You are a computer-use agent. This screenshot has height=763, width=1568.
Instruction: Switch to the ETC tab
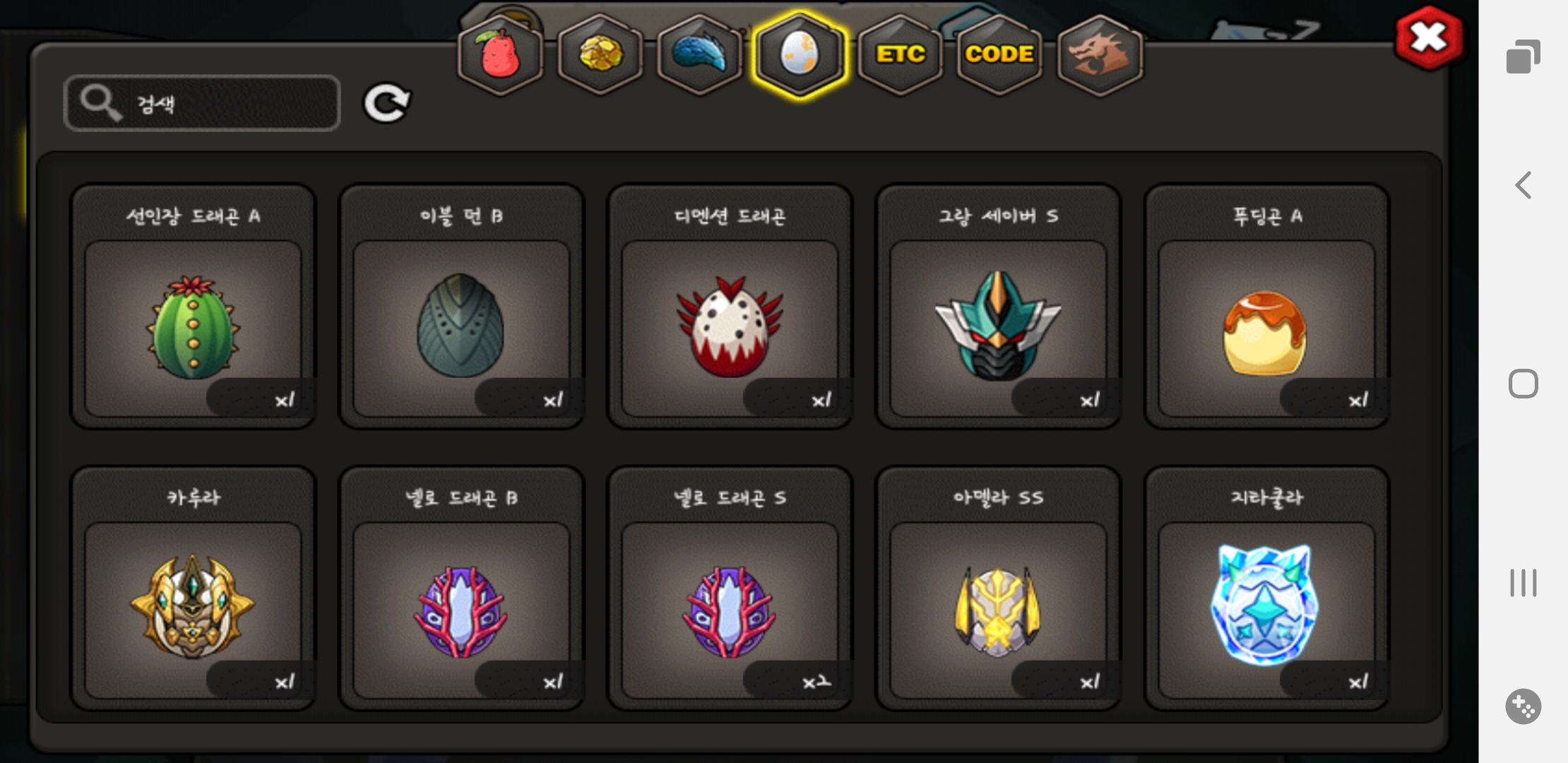(901, 55)
